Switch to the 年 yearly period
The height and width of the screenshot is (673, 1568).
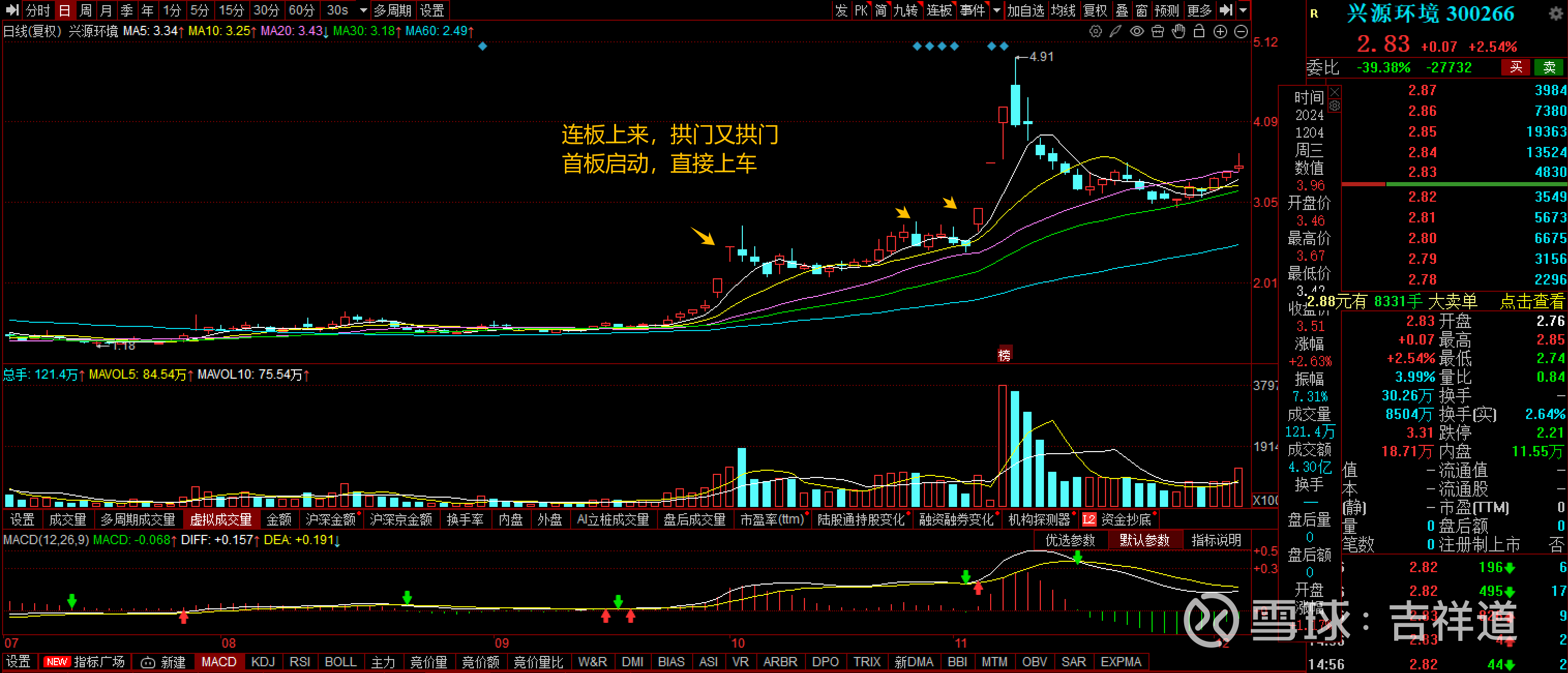(x=147, y=10)
